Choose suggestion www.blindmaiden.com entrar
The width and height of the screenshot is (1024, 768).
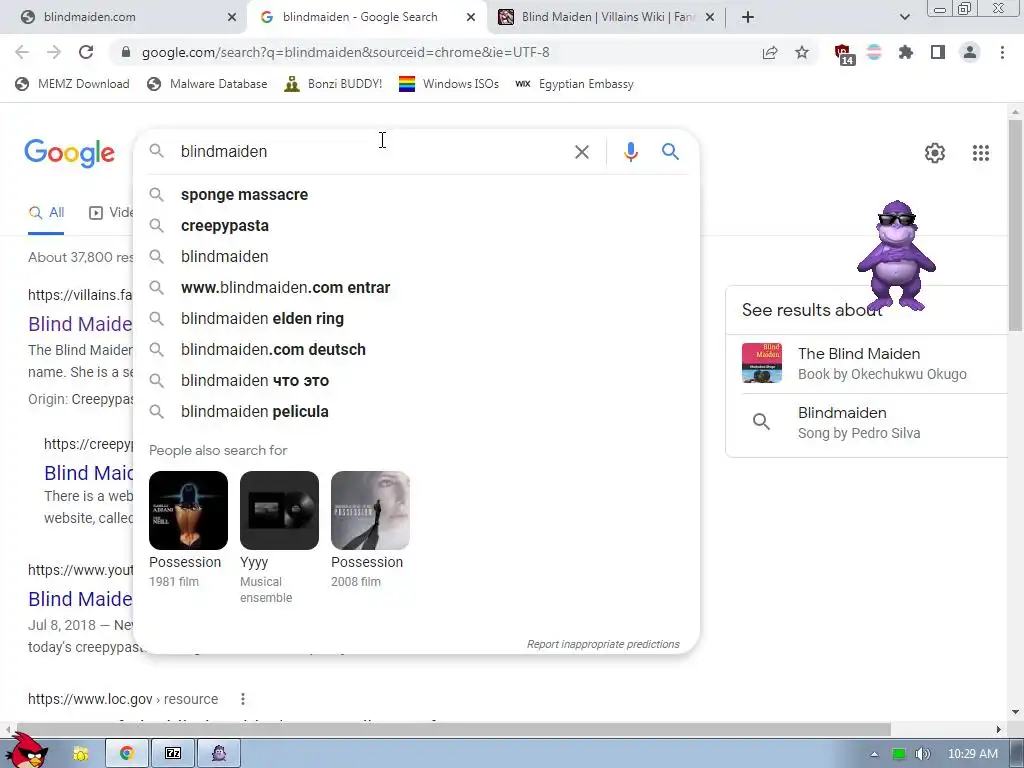pos(417,287)
